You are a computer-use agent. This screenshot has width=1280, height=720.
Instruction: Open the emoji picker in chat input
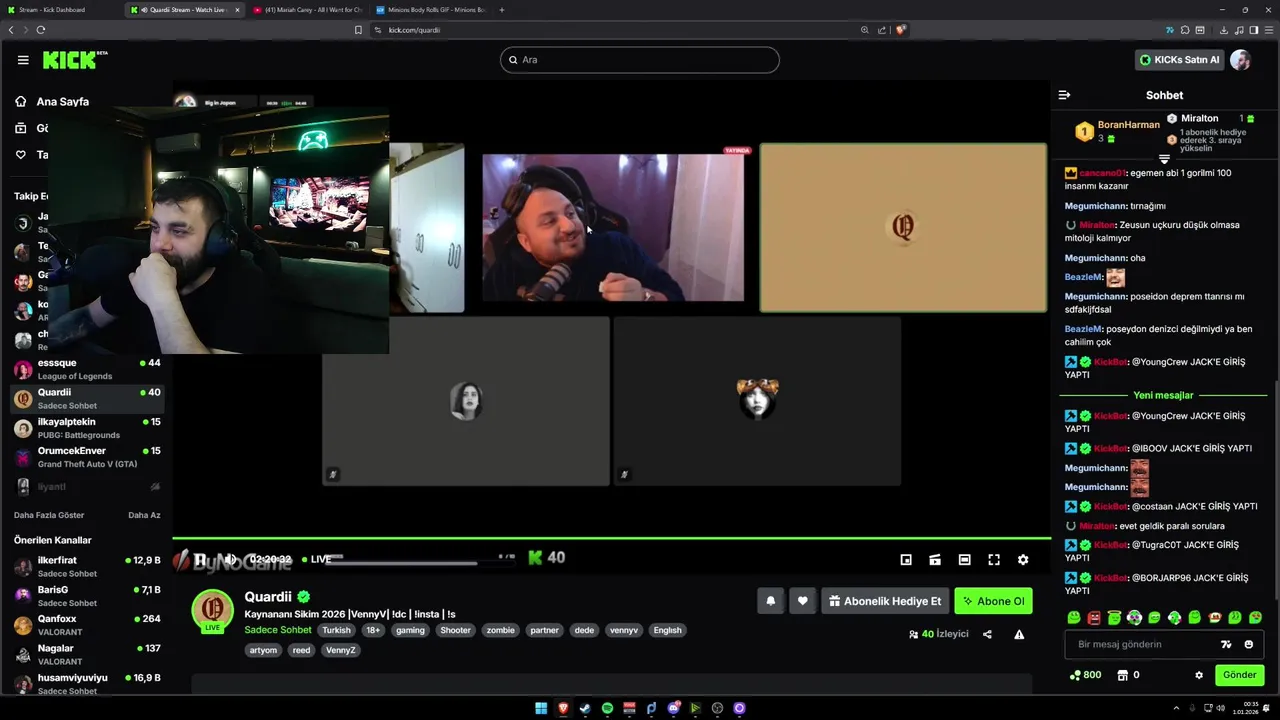pyautogui.click(x=1248, y=644)
